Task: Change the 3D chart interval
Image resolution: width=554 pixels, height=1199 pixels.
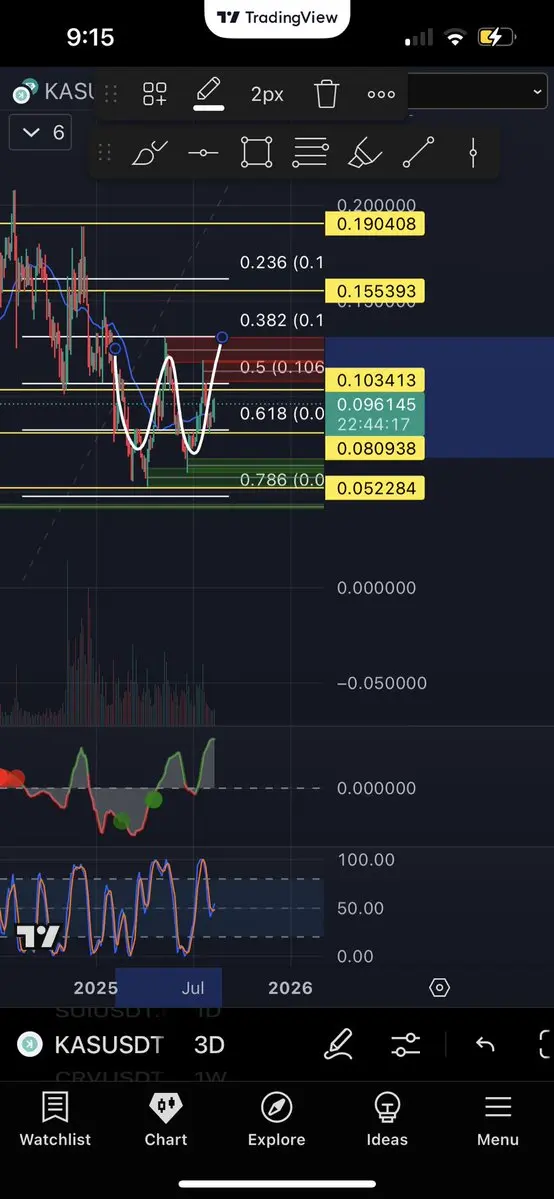Action: click(208, 1045)
